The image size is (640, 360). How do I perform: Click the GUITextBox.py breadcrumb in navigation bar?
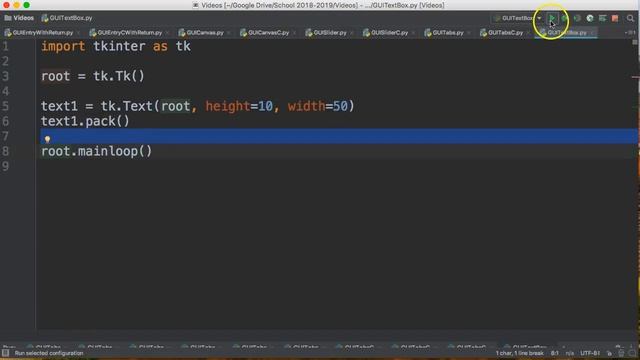pos(67,18)
